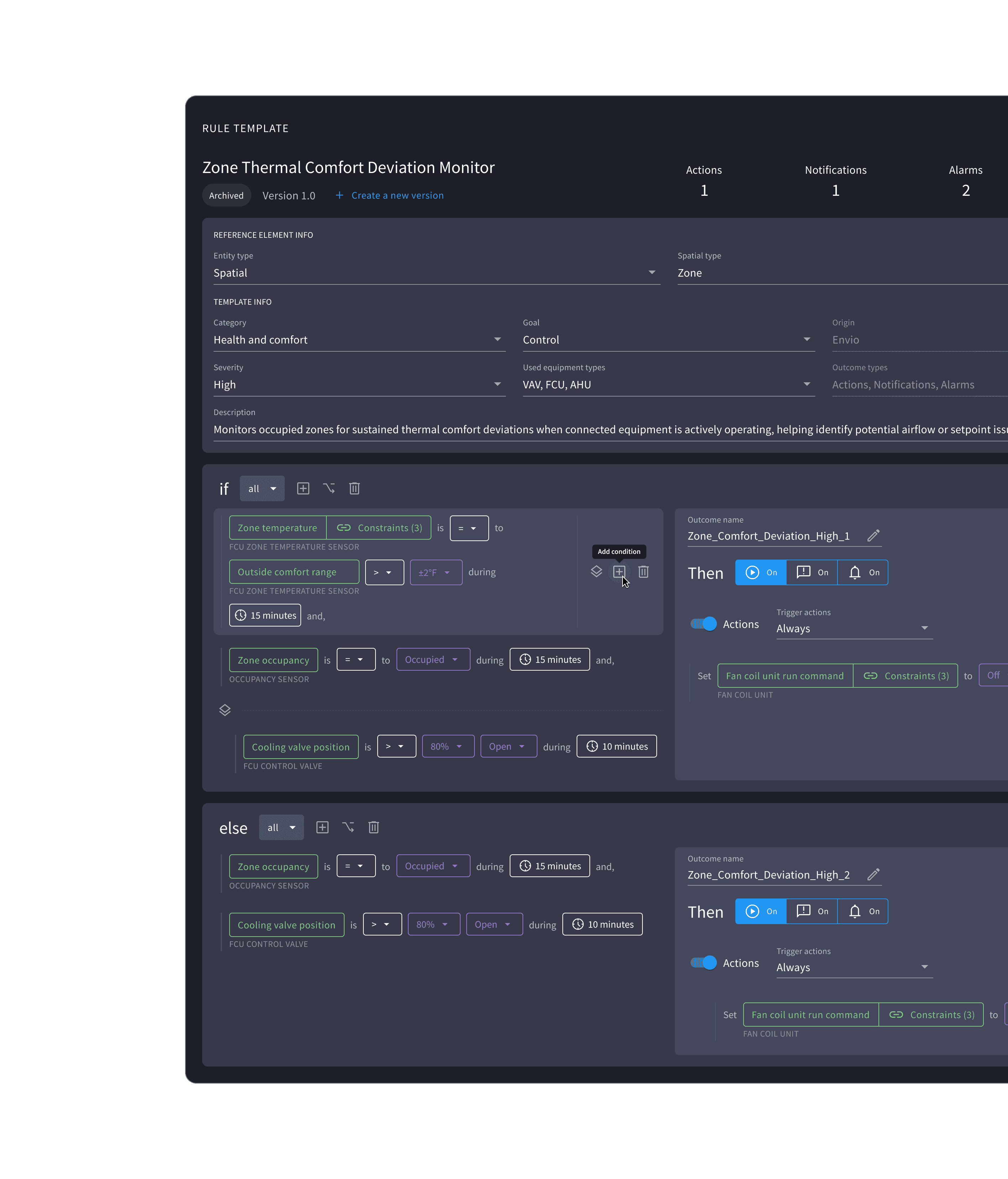Edit Zone_Comfort_Deviation_High_2 outcome name pencil
Image resolution: width=1008 pixels, height=1179 pixels.
click(873, 875)
